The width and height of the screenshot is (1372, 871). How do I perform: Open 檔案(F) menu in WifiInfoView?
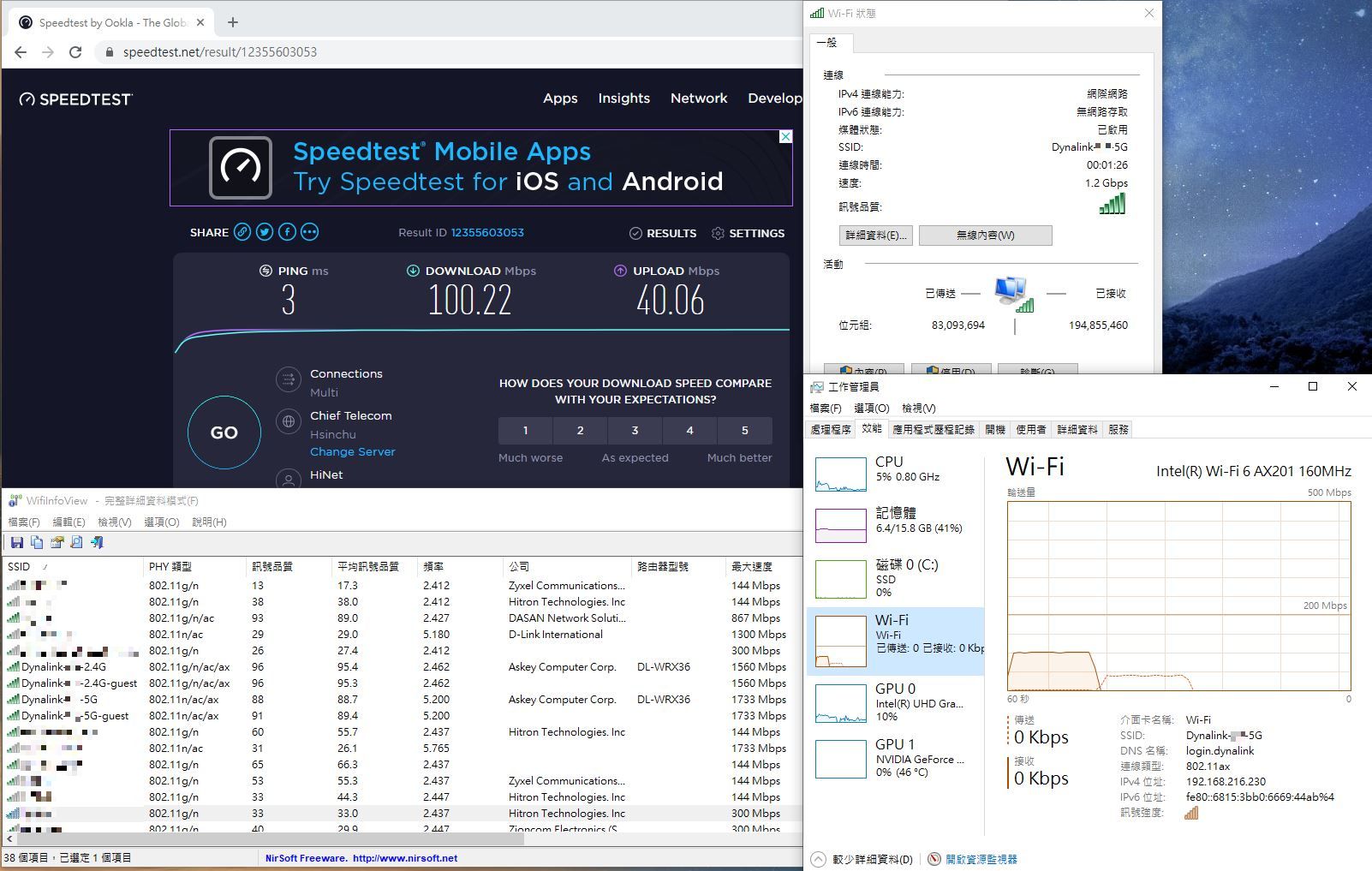[24, 522]
